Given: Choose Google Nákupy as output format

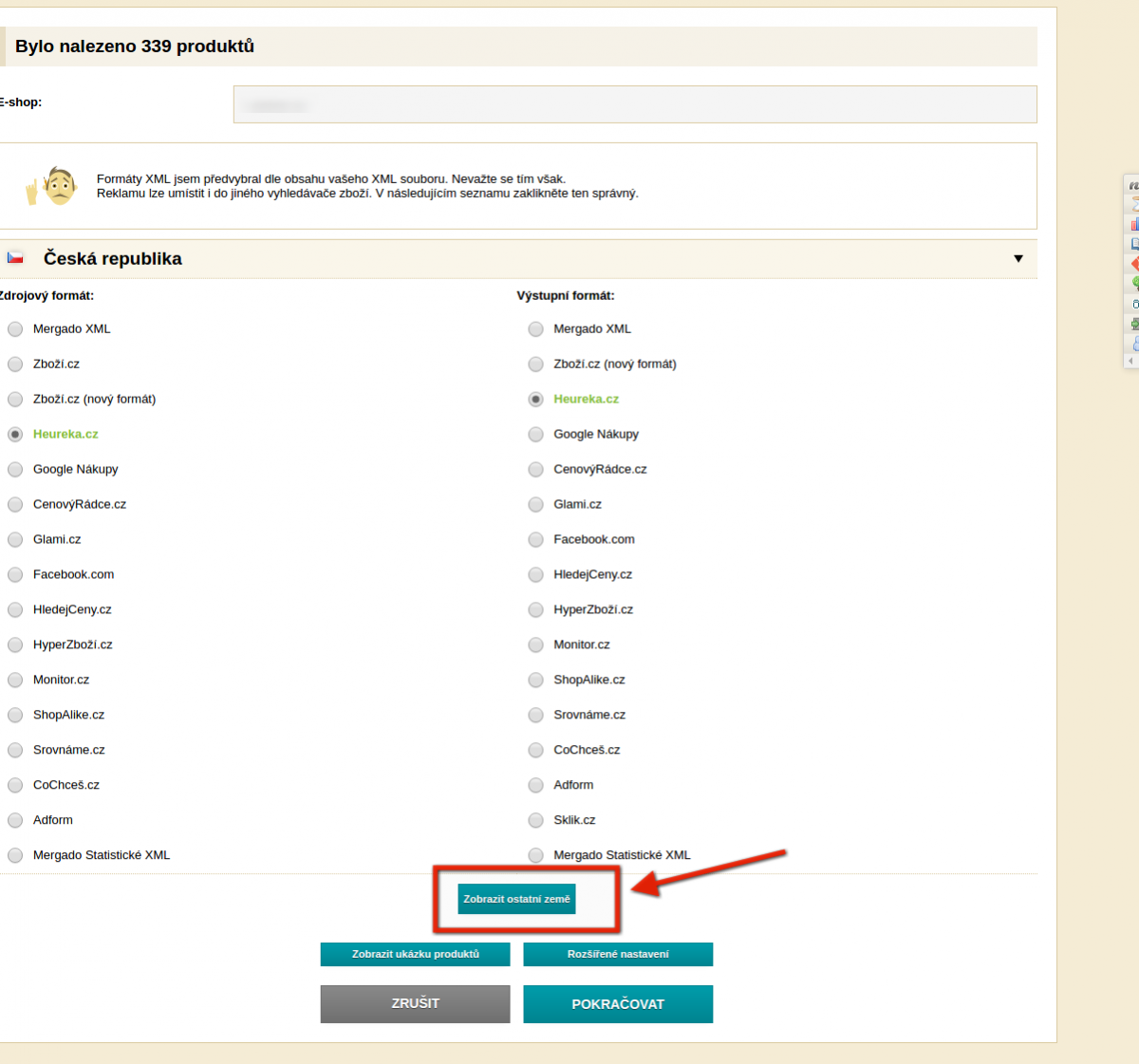Looking at the screenshot, I should click(x=536, y=435).
